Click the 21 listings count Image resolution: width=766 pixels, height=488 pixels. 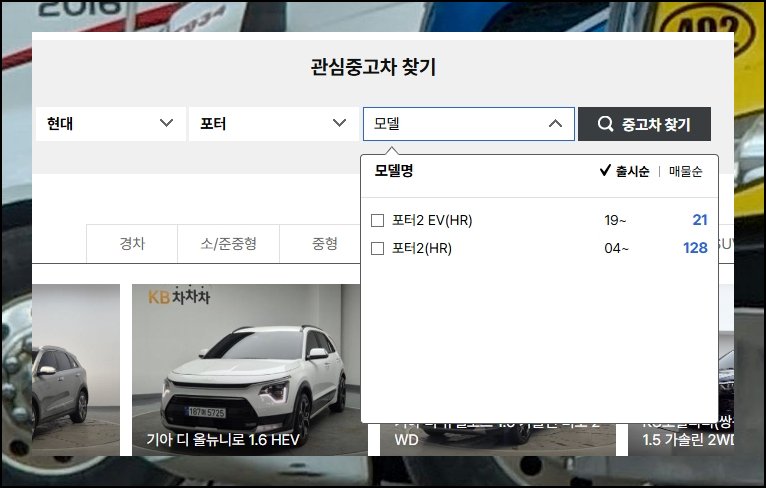(700, 220)
